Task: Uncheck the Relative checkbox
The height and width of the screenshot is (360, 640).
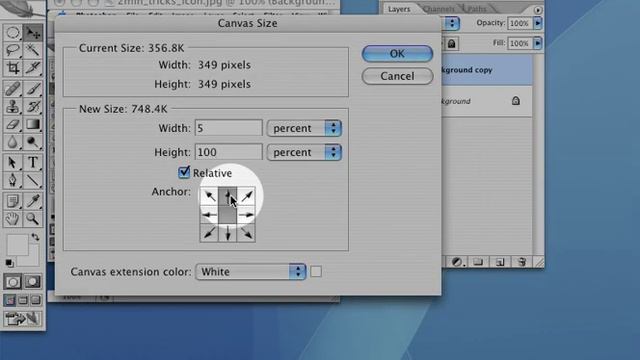Action: [184, 172]
